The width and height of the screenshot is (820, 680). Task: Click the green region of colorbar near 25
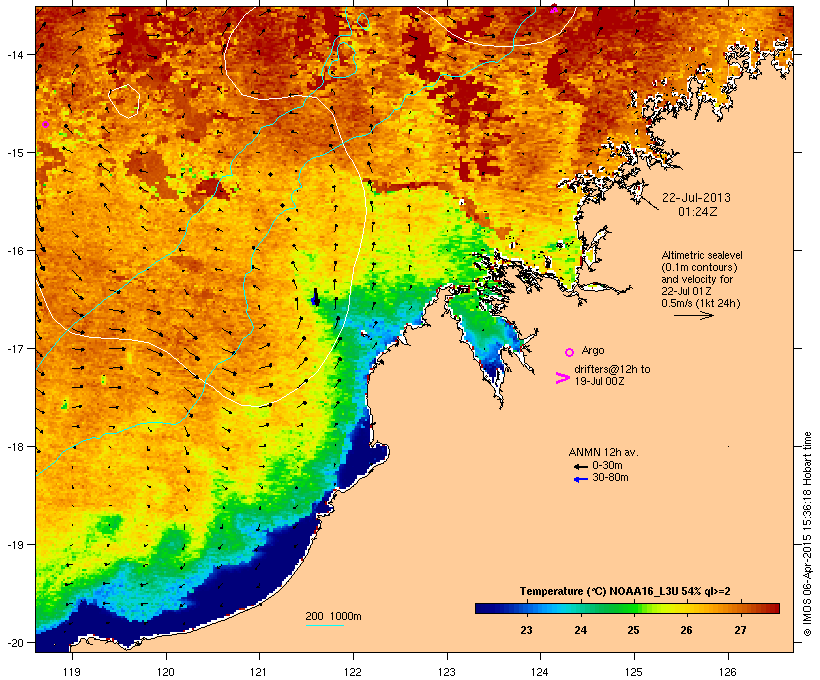click(x=630, y=608)
